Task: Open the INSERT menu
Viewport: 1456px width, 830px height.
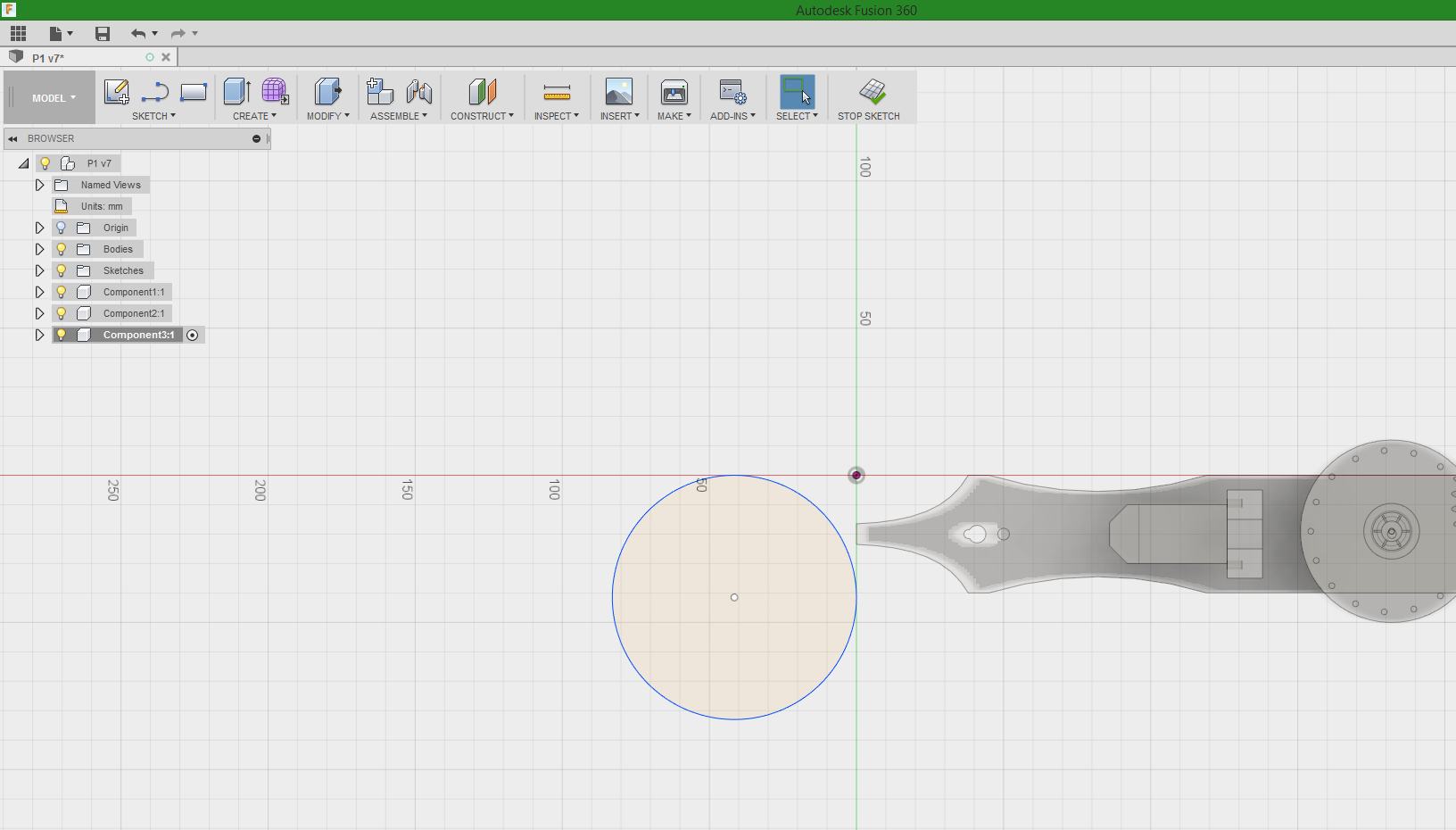Action: [x=619, y=116]
